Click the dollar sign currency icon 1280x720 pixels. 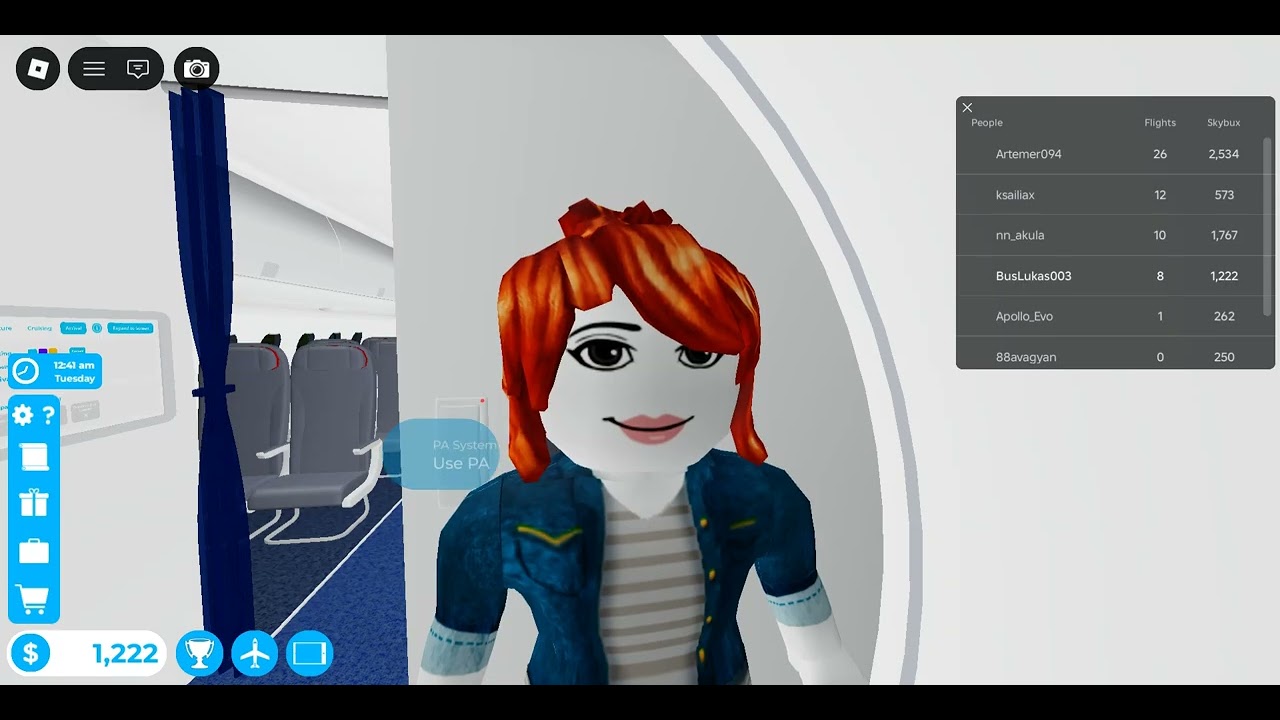point(30,654)
